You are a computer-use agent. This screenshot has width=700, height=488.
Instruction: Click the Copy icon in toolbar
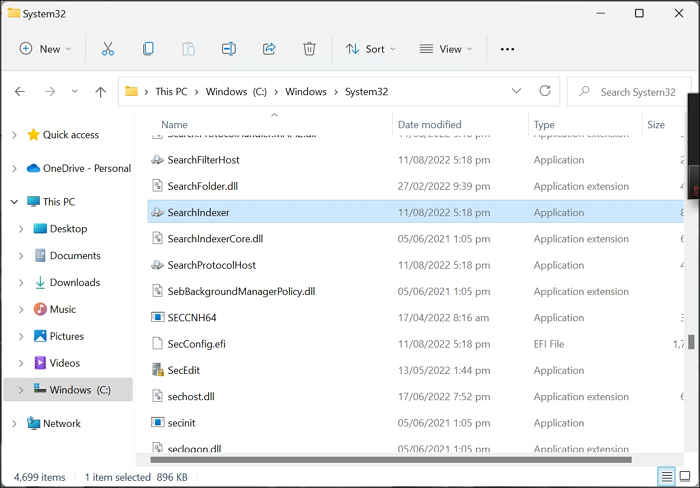pos(148,49)
